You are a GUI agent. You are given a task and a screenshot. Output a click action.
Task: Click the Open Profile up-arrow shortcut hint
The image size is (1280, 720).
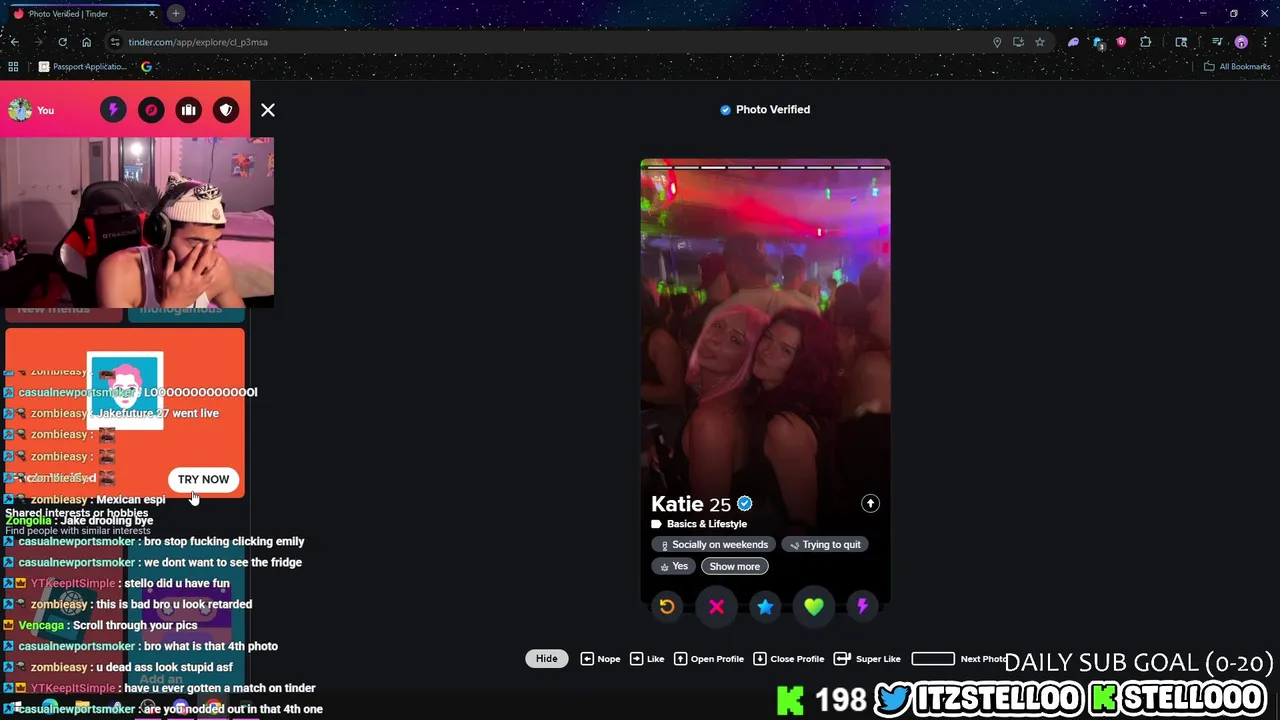tap(708, 659)
